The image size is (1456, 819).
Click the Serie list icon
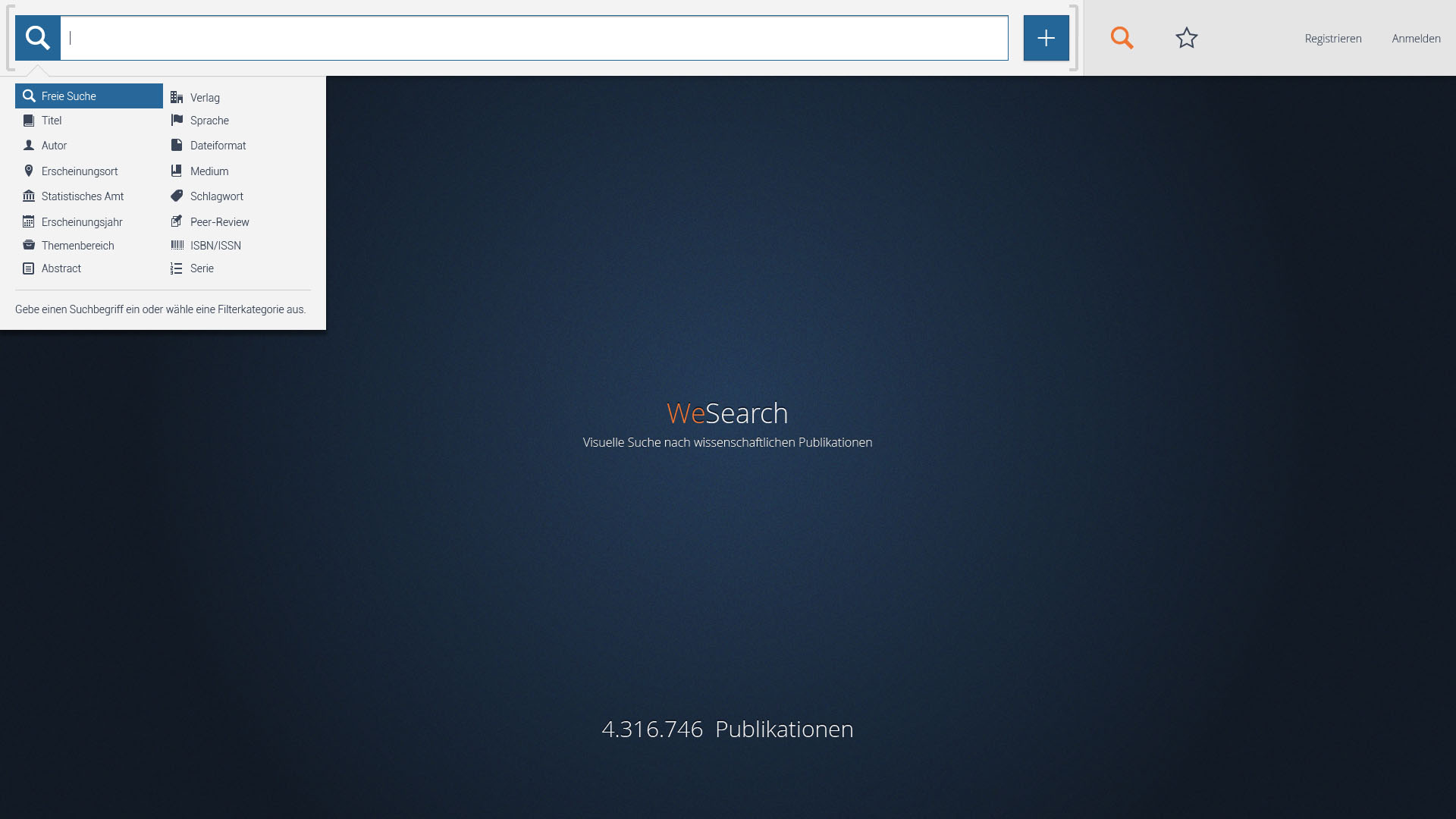coord(177,268)
